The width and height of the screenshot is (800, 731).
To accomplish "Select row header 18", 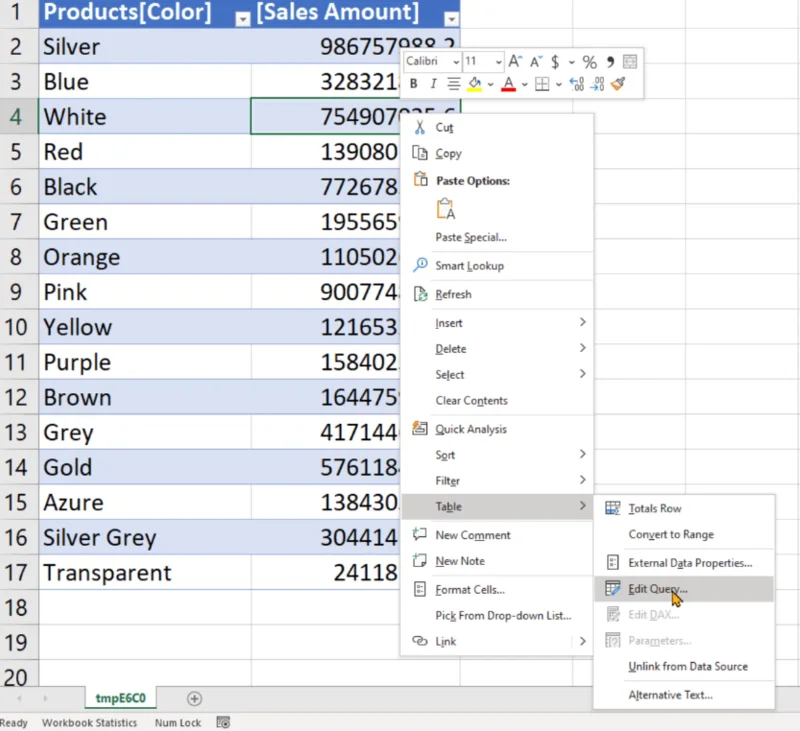I will (x=17, y=608).
